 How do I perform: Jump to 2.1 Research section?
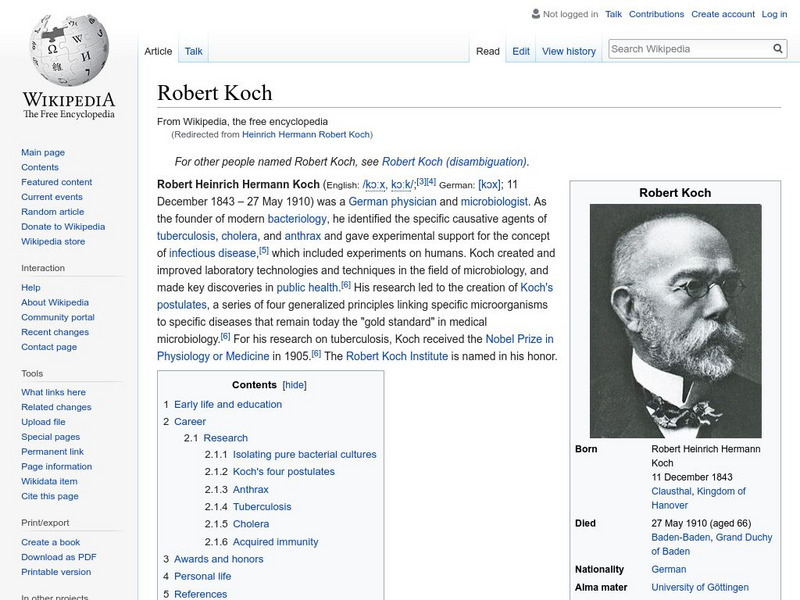225,438
